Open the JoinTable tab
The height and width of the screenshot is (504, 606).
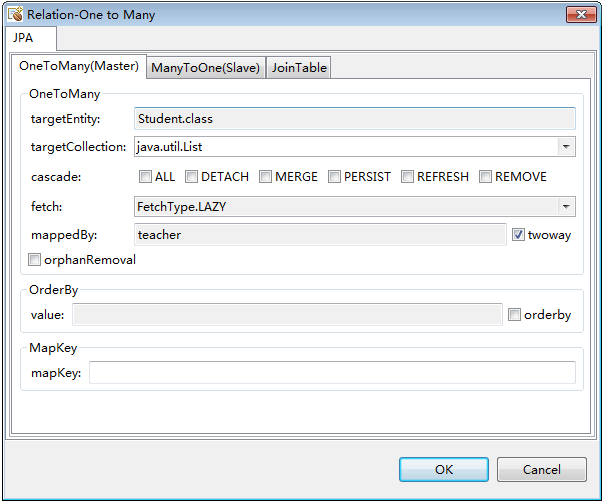299,67
